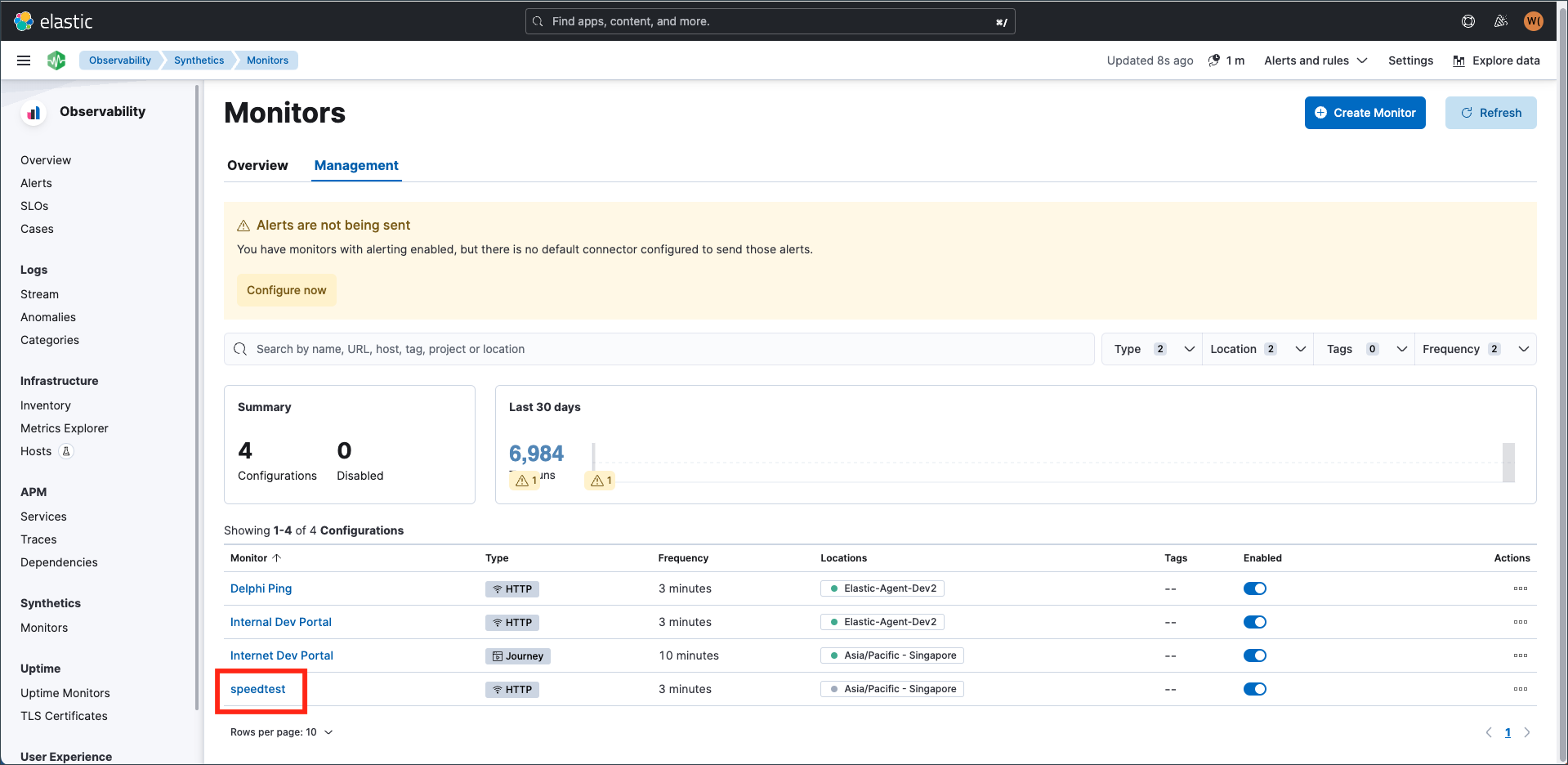Screen dimensions: 1568x765
Task: Click the Create Monitor button
Action: tap(1365, 113)
